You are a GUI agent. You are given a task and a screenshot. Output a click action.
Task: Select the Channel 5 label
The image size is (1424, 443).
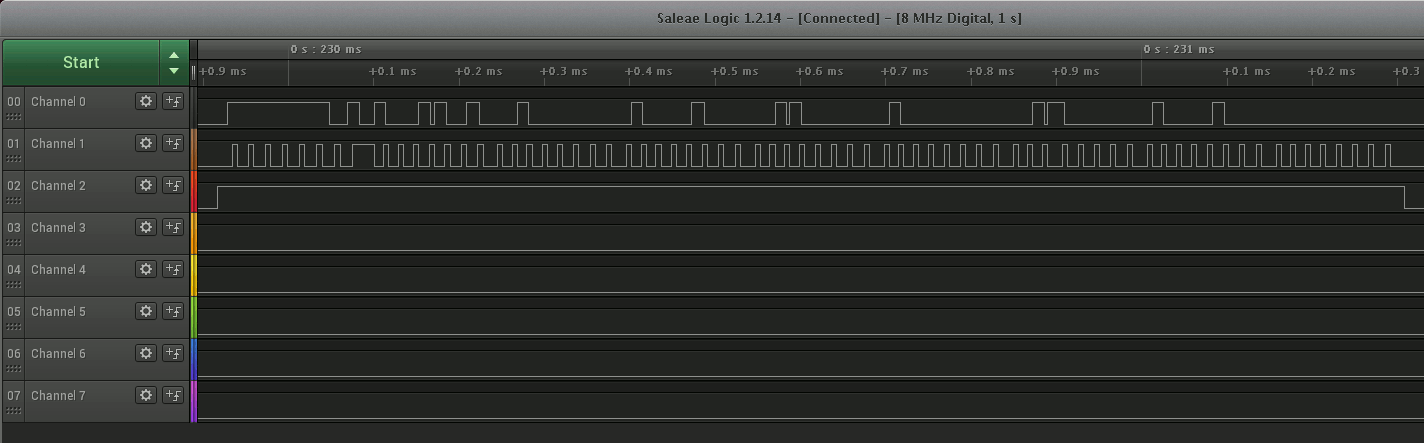tap(58, 312)
